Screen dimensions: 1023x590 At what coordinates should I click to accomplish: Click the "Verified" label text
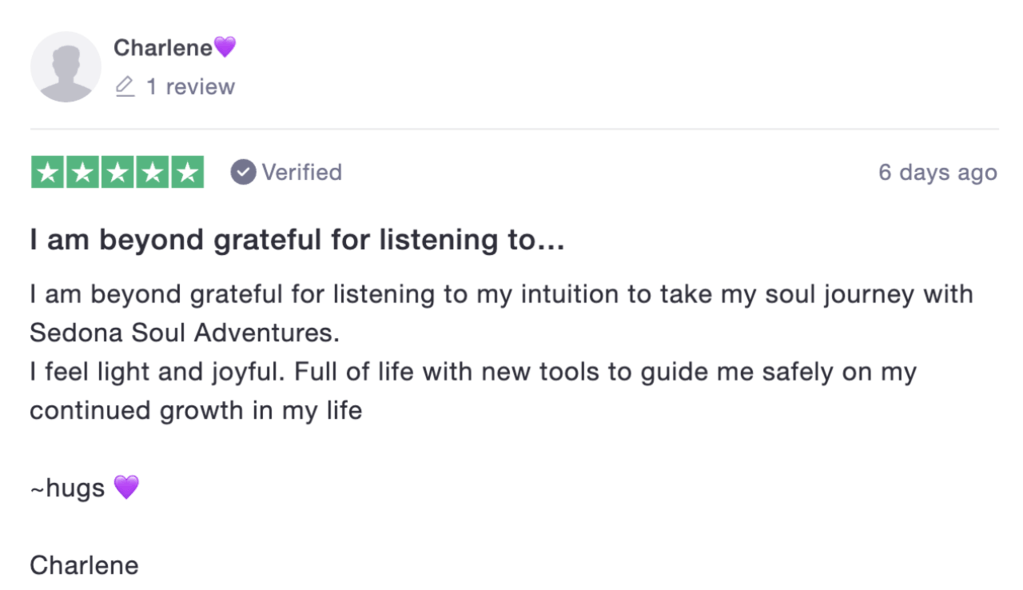302,172
